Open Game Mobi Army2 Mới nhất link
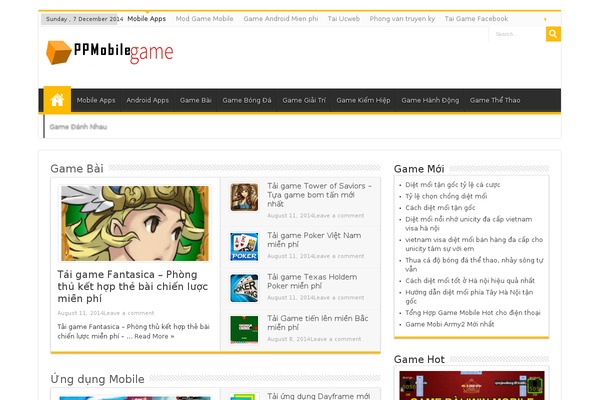Image resolution: width=600 pixels, height=400 pixels. point(450,324)
